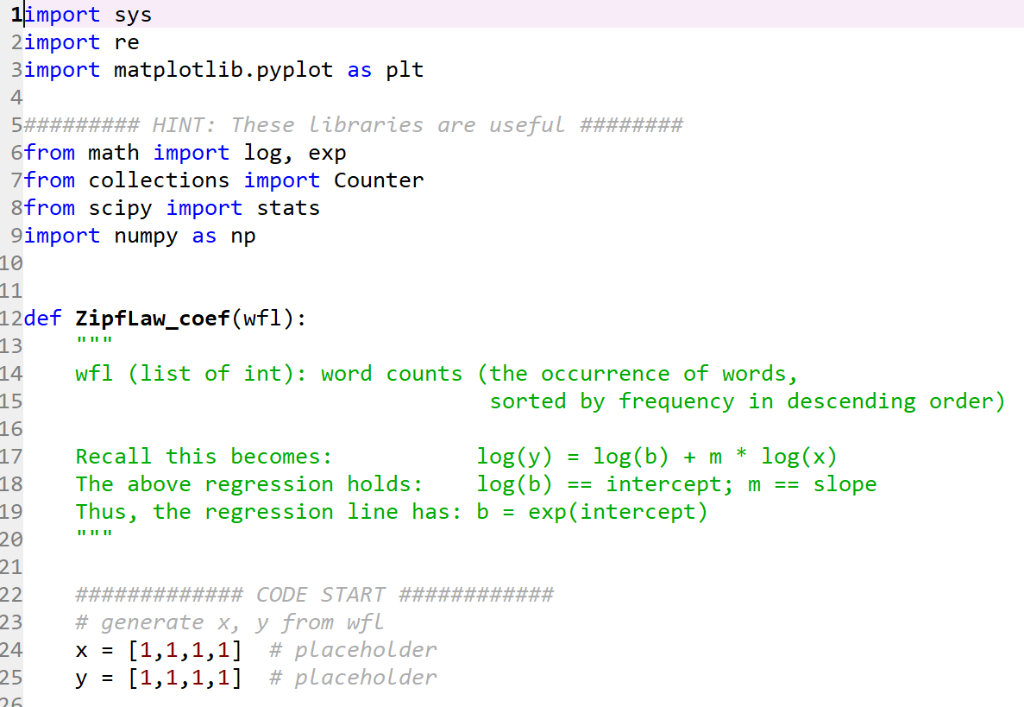Place cursor on the import sys statement
Screen dimensions: 1024x707
90,14
